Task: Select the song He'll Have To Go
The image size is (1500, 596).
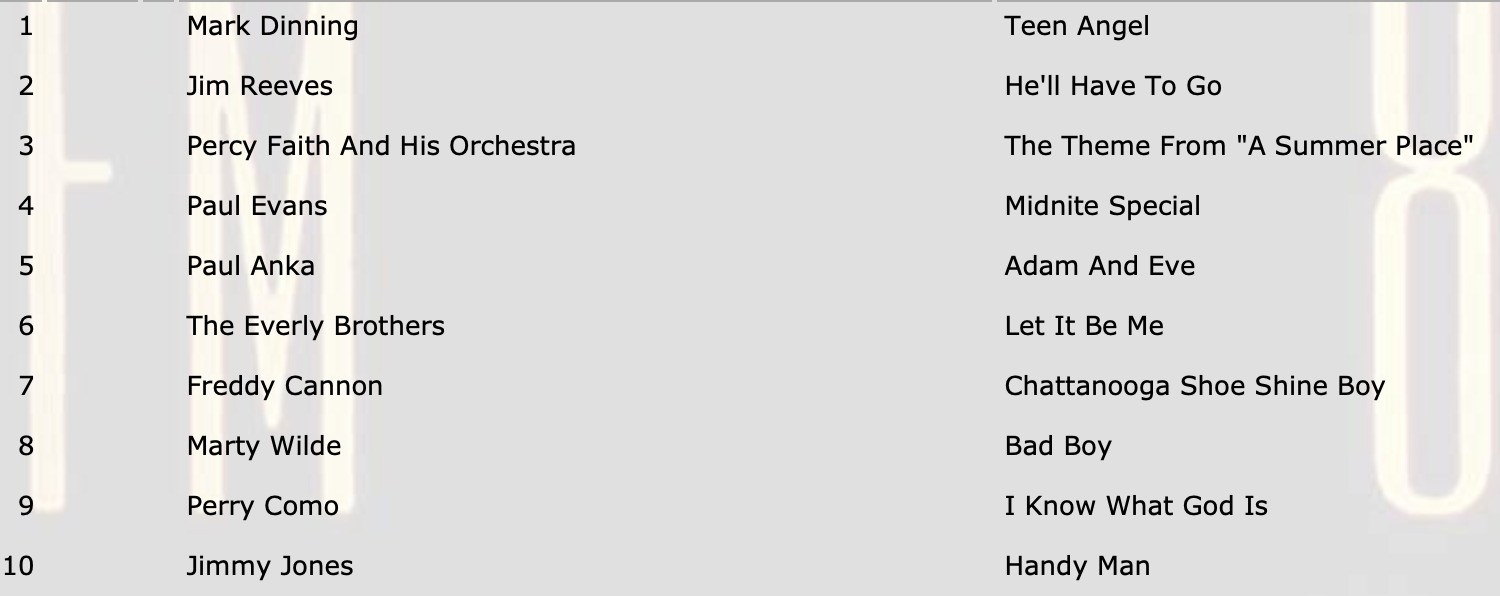Action: point(1113,86)
